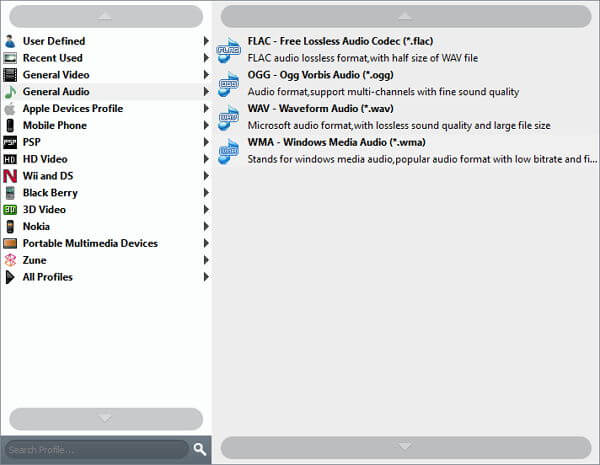Screen dimensions: 600x465
Task: Choose WMA - Windows Media Audio format
Action: [406, 151]
